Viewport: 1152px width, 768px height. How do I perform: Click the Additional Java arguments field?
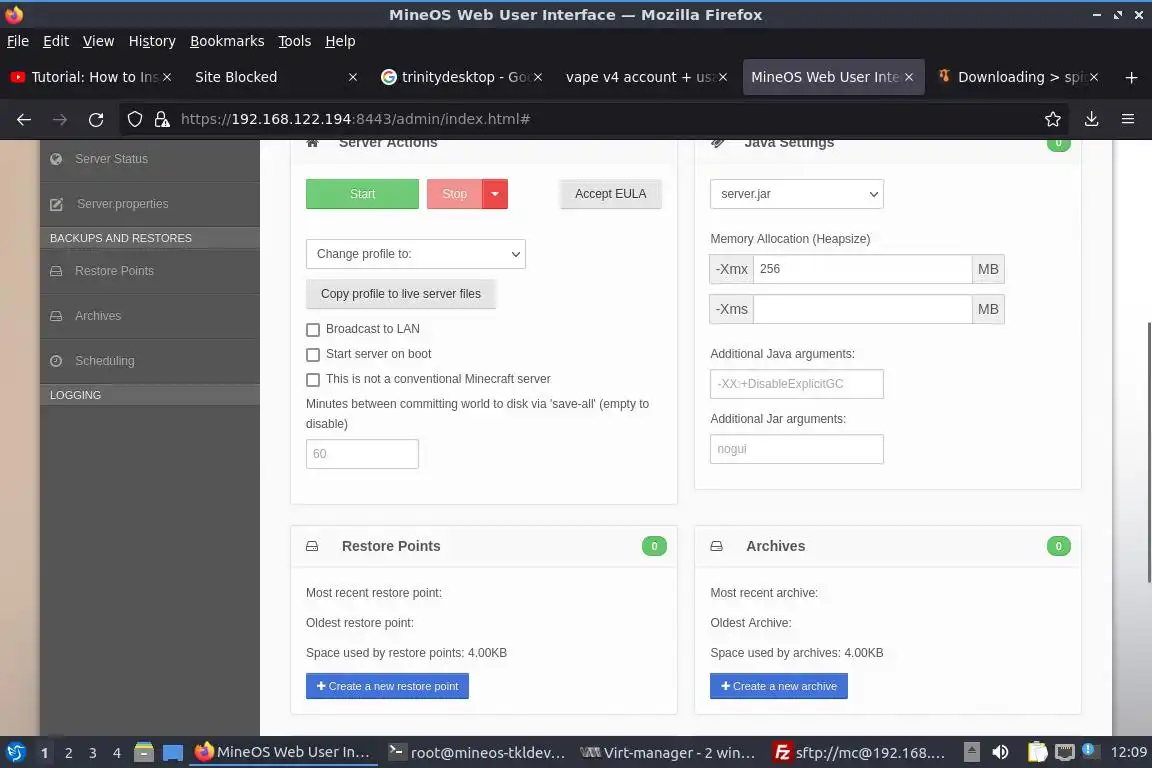[796, 384]
